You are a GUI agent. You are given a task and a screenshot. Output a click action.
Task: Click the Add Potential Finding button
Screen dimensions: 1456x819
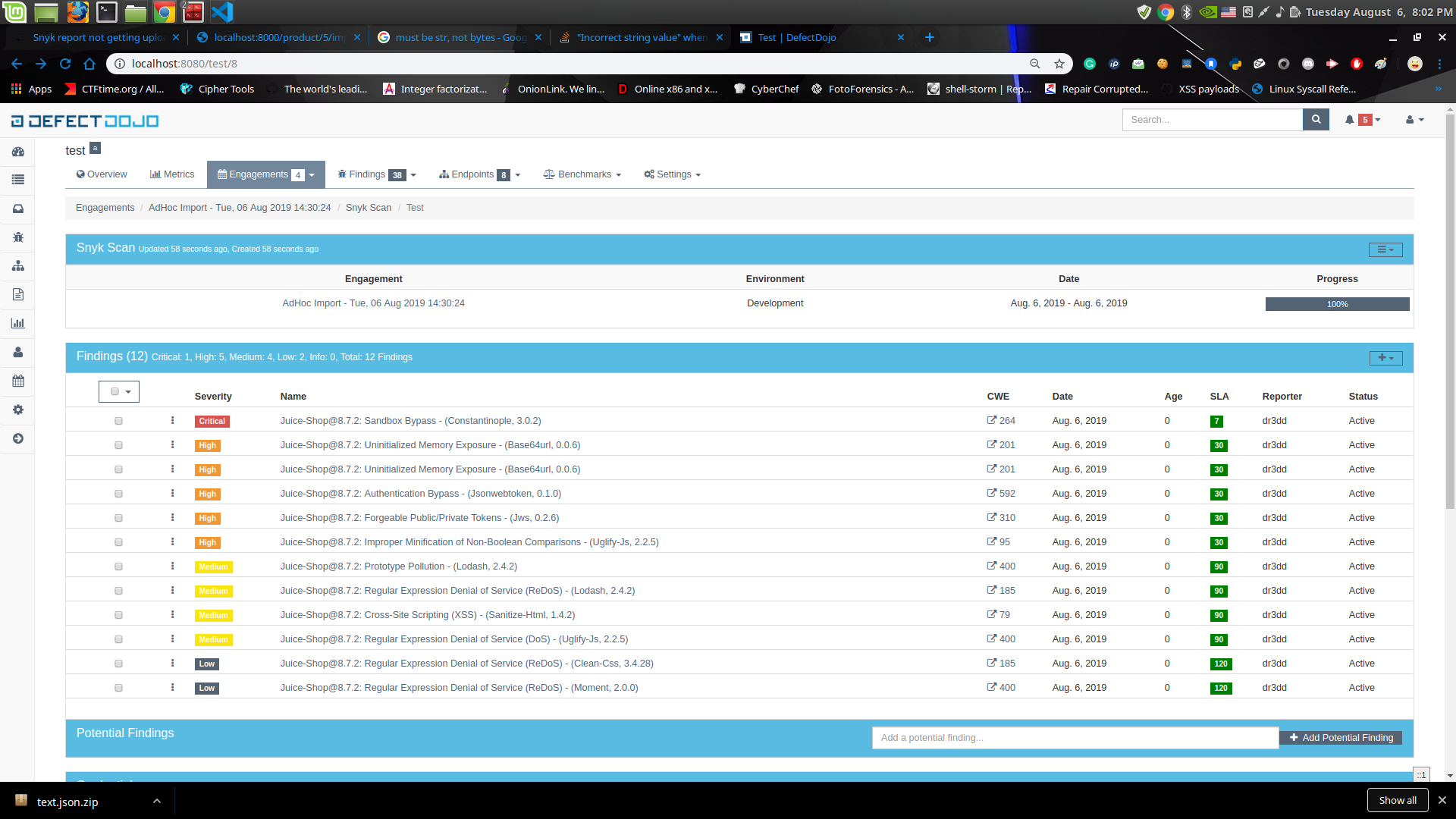pos(1341,737)
